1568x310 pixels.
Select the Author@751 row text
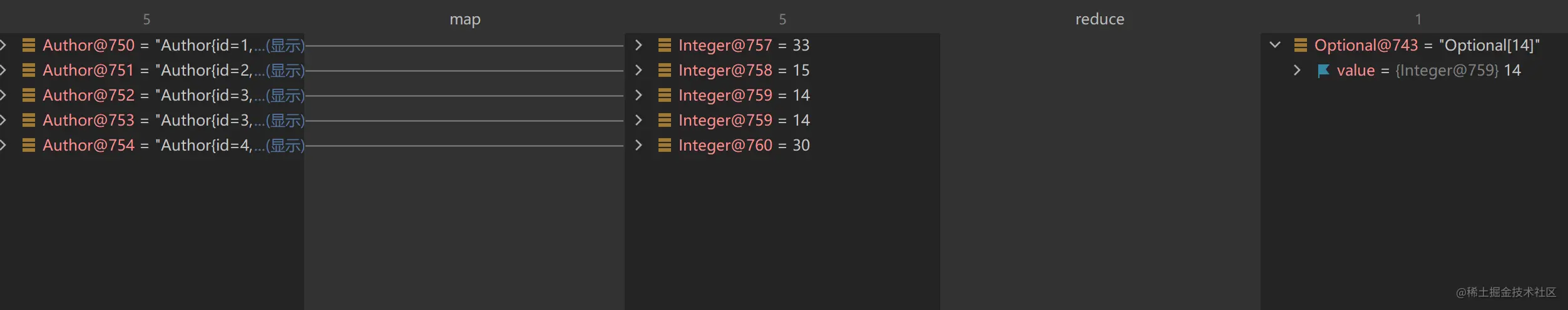coord(88,70)
